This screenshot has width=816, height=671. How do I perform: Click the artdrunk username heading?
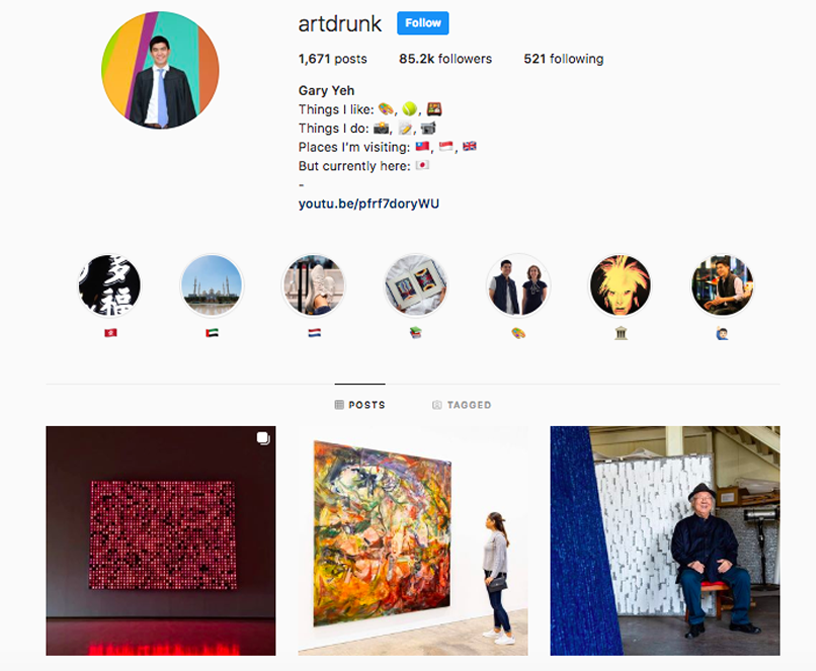click(x=340, y=24)
